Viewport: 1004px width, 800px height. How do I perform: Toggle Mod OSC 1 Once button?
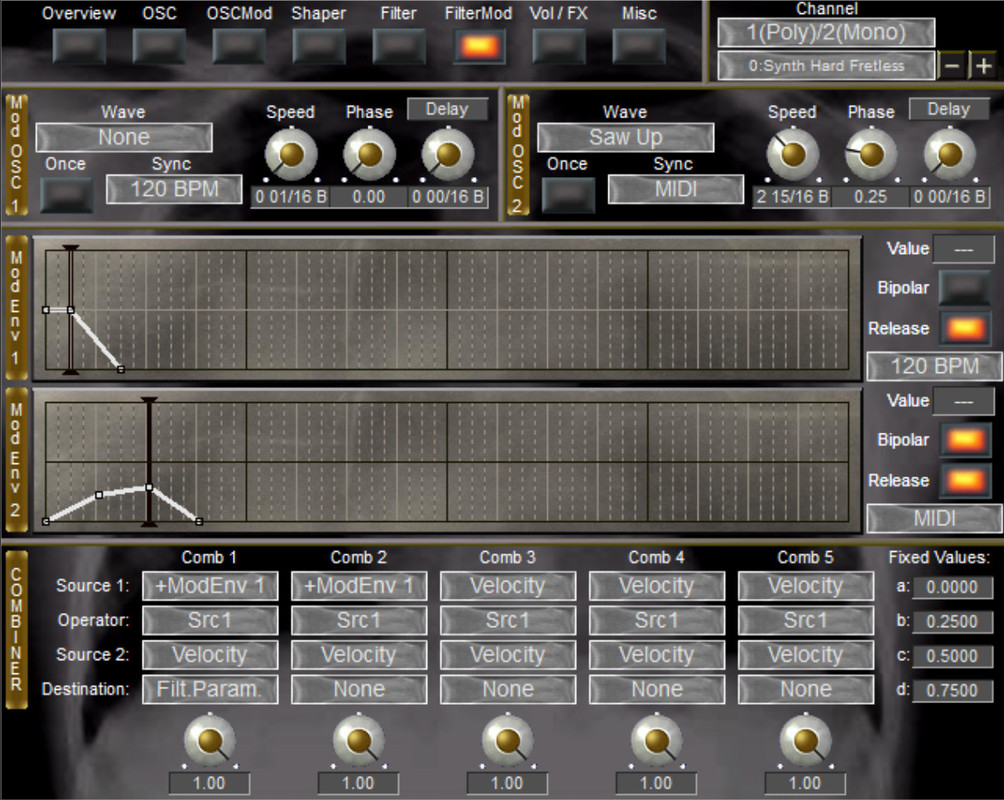(67, 194)
